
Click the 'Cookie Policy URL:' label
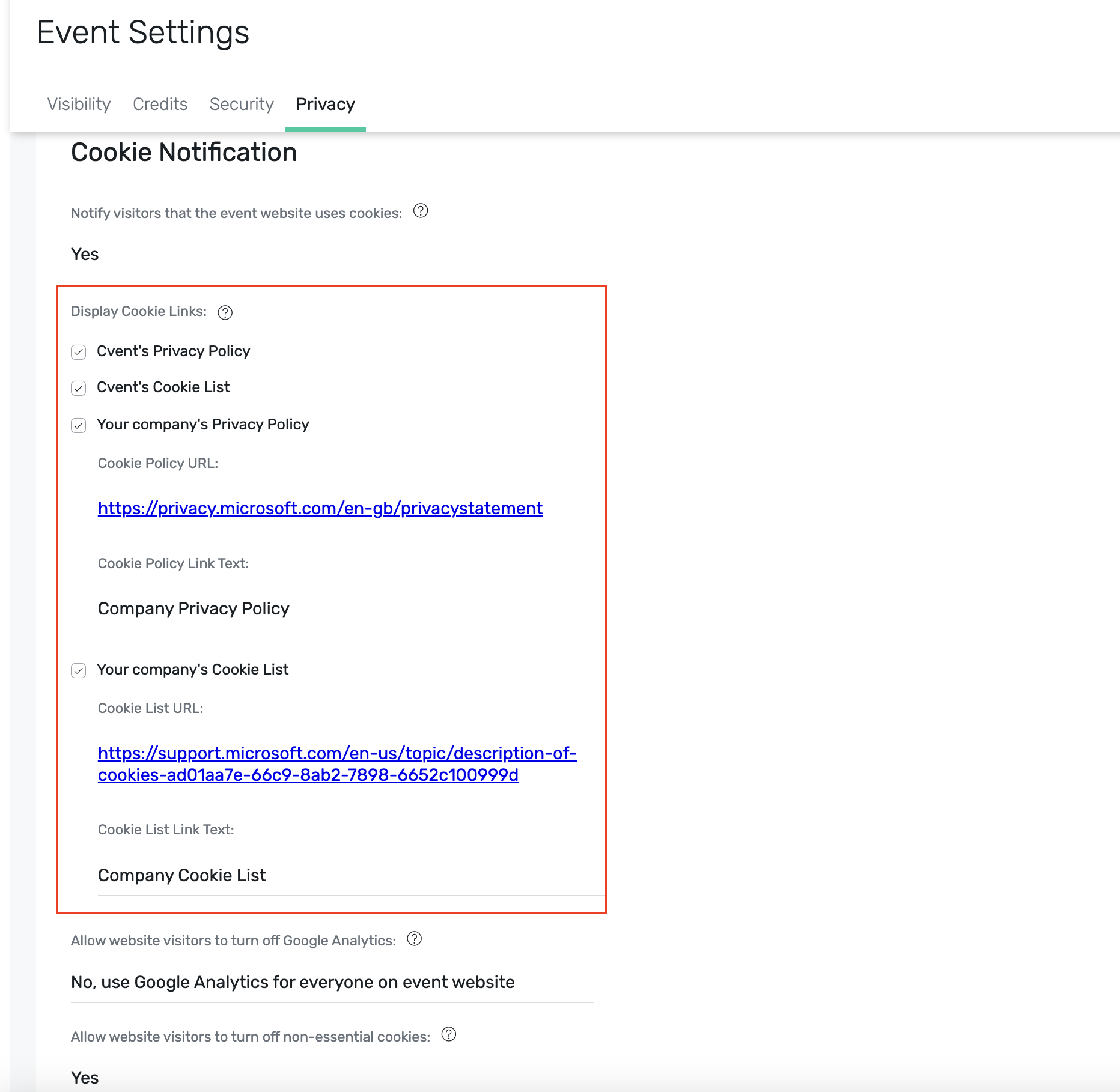[x=158, y=463]
